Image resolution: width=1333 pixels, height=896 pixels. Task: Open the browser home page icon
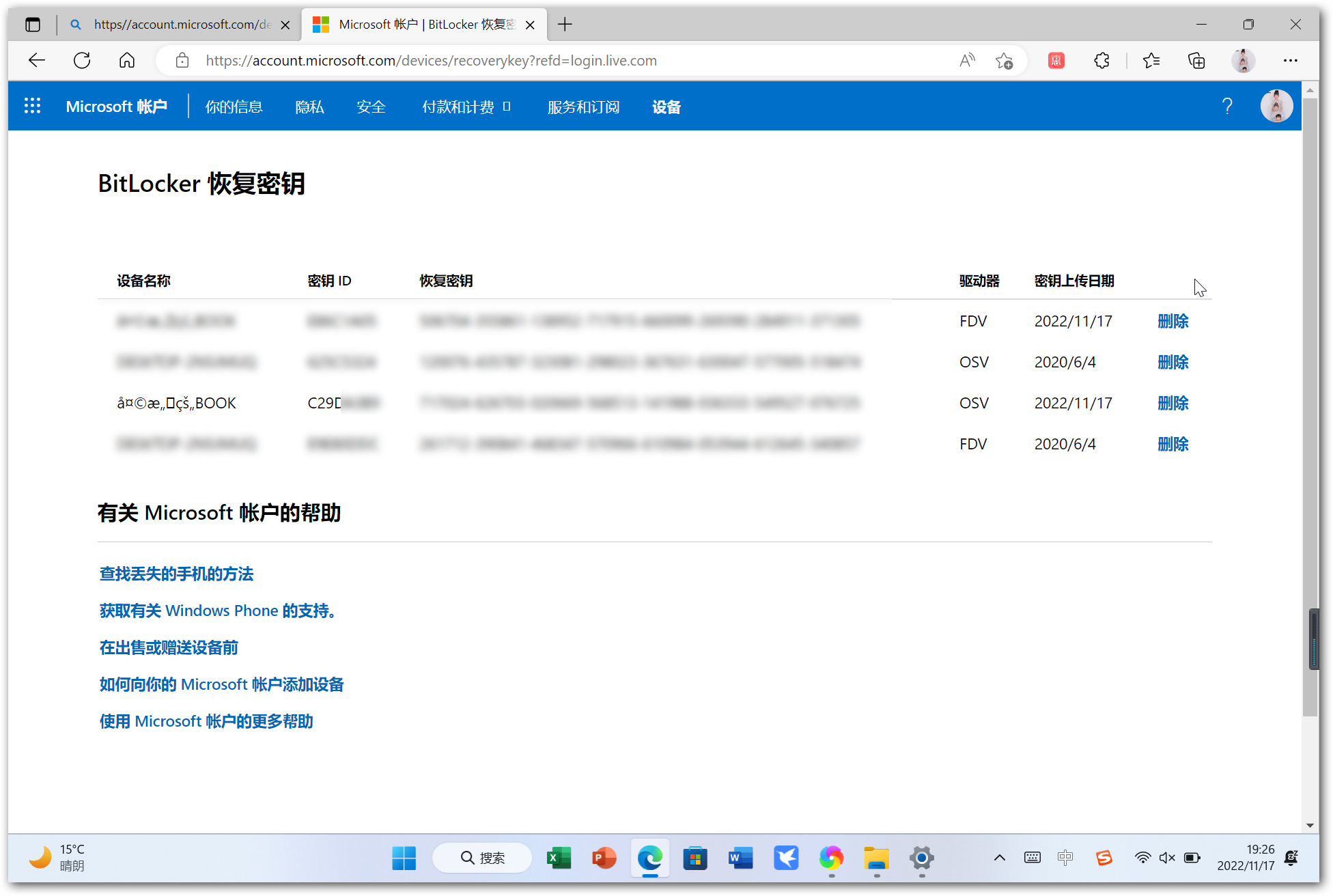127,60
